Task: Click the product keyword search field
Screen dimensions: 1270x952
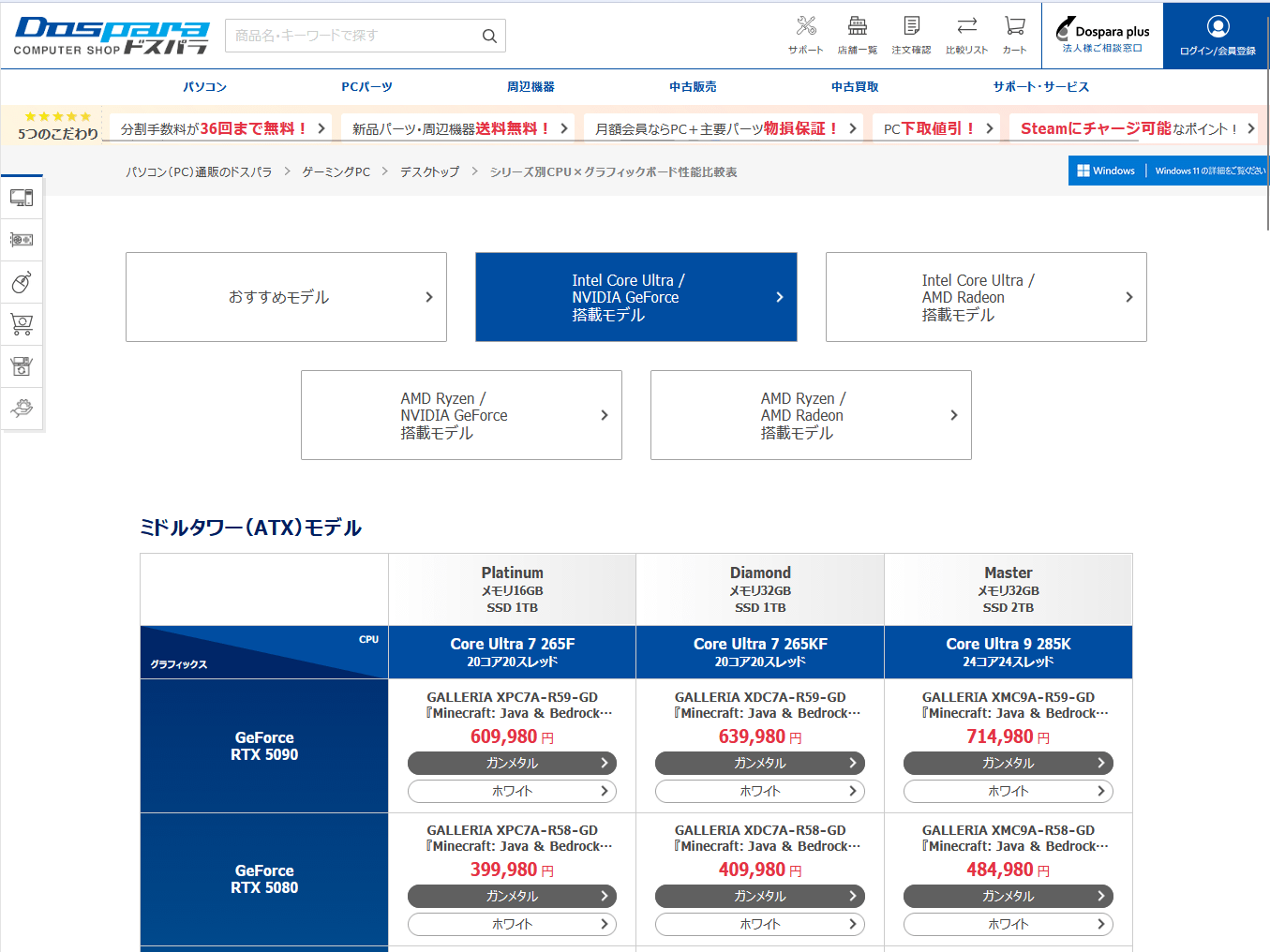Action: click(351, 36)
